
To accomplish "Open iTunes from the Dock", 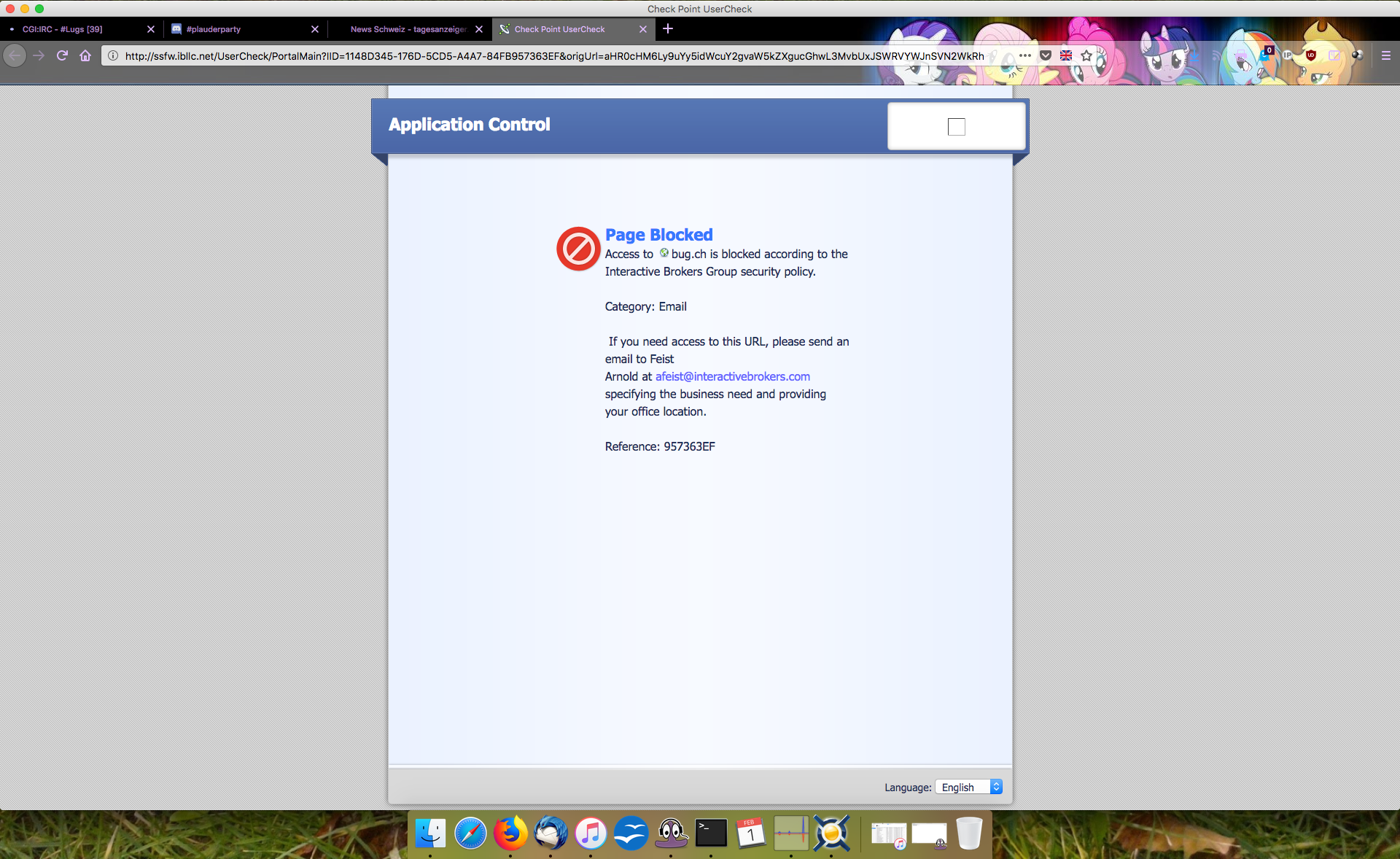I will coord(591,833).
